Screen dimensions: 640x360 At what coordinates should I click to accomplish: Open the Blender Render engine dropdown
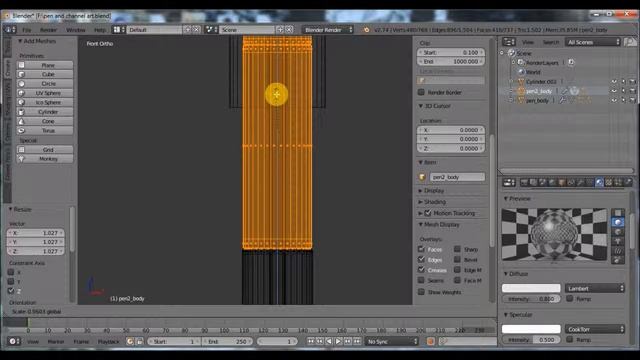tap(328, 30)
